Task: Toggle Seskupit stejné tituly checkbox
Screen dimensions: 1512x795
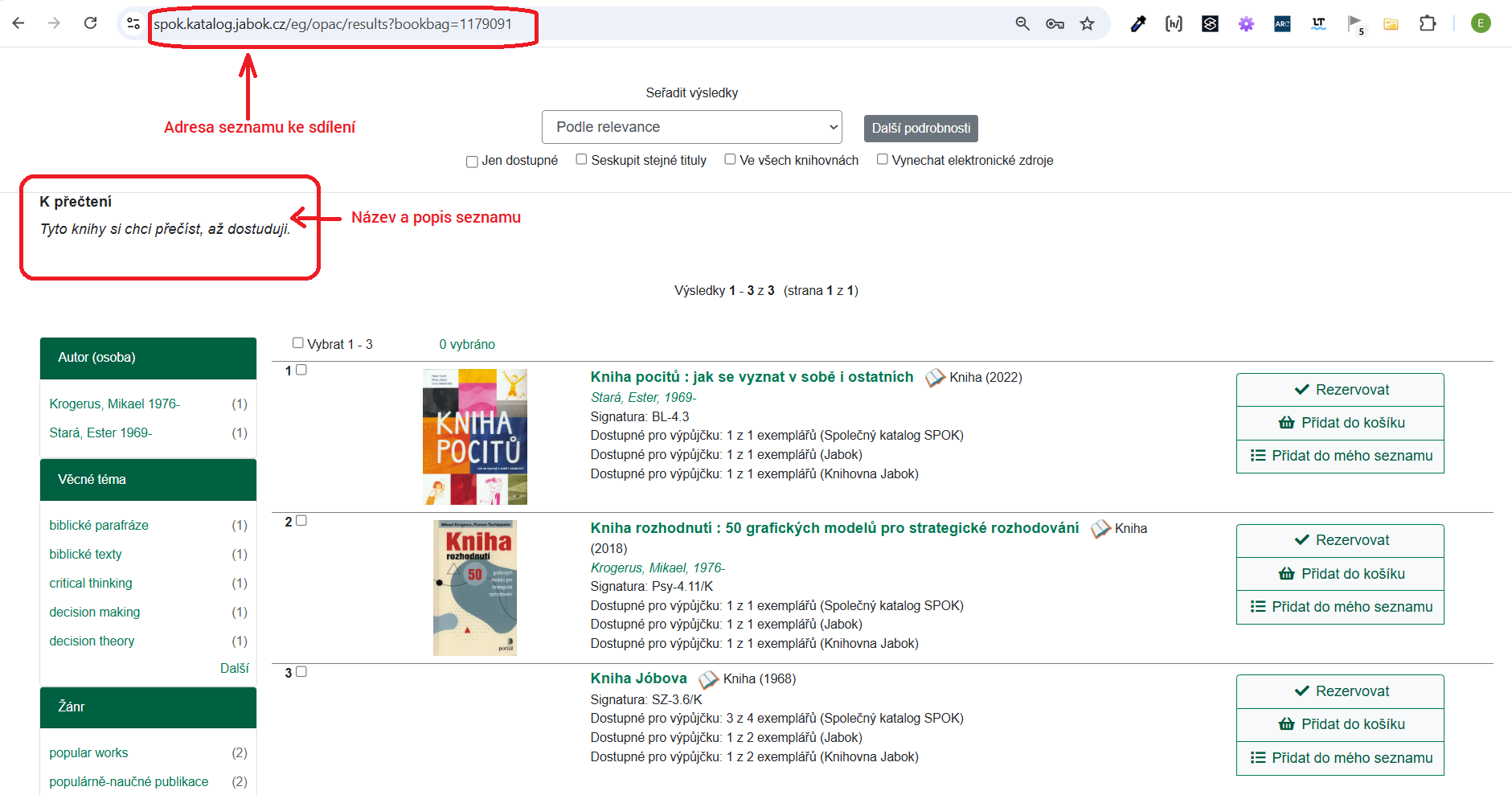Action: pos(581,159)
